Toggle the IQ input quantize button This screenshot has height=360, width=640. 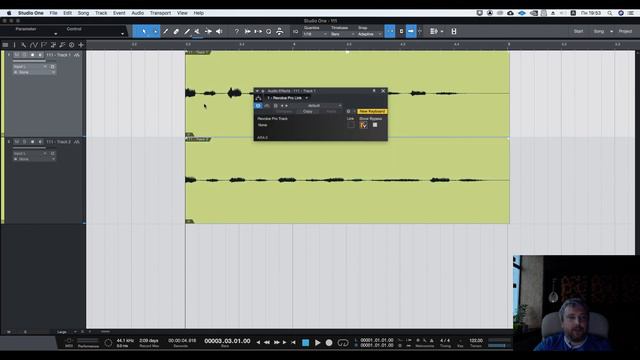(x=296, y=31)
